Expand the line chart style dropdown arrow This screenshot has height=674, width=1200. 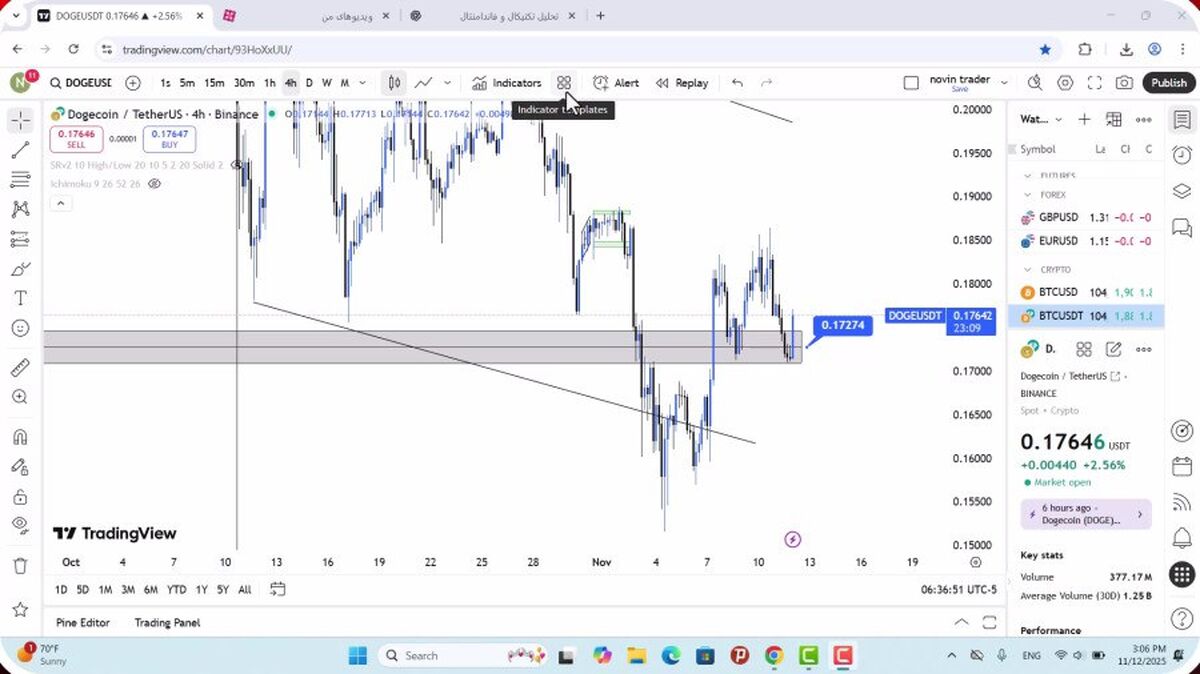tap(447, 83)
